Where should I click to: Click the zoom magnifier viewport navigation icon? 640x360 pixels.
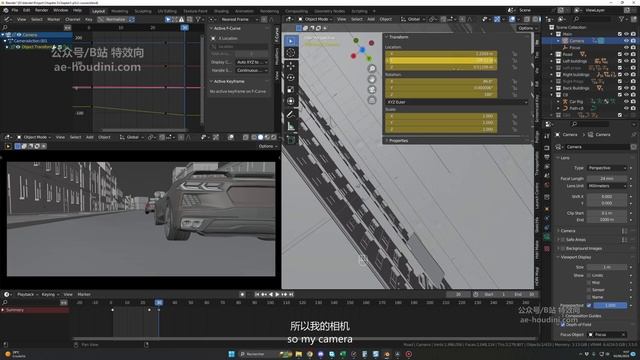(371, 69)
